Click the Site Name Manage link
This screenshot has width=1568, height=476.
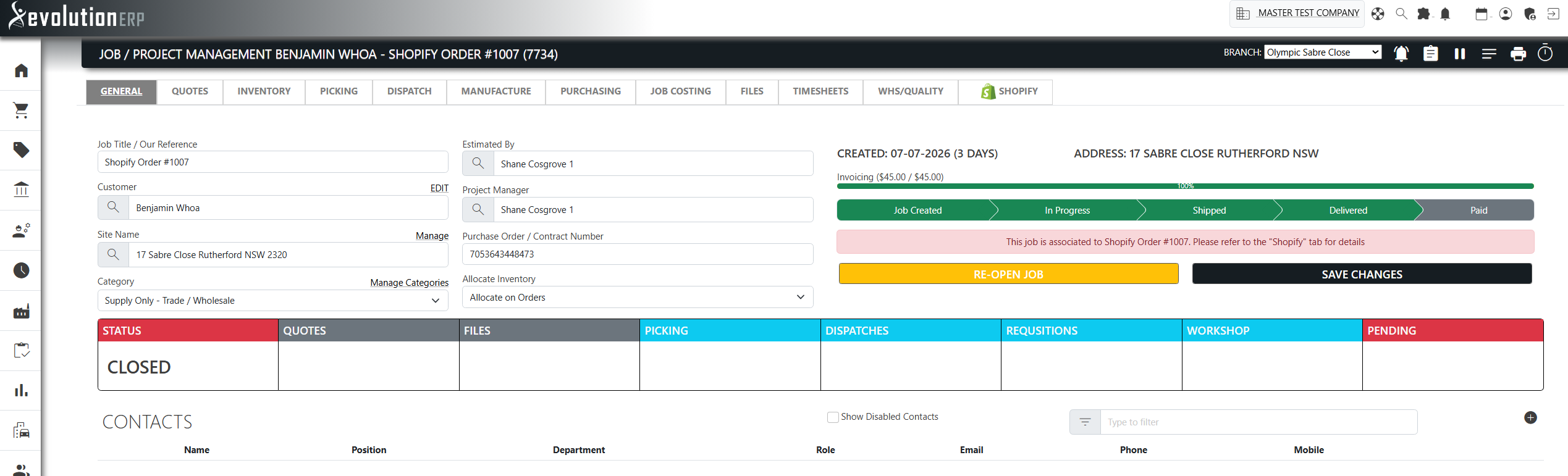(x=432, y=236)
